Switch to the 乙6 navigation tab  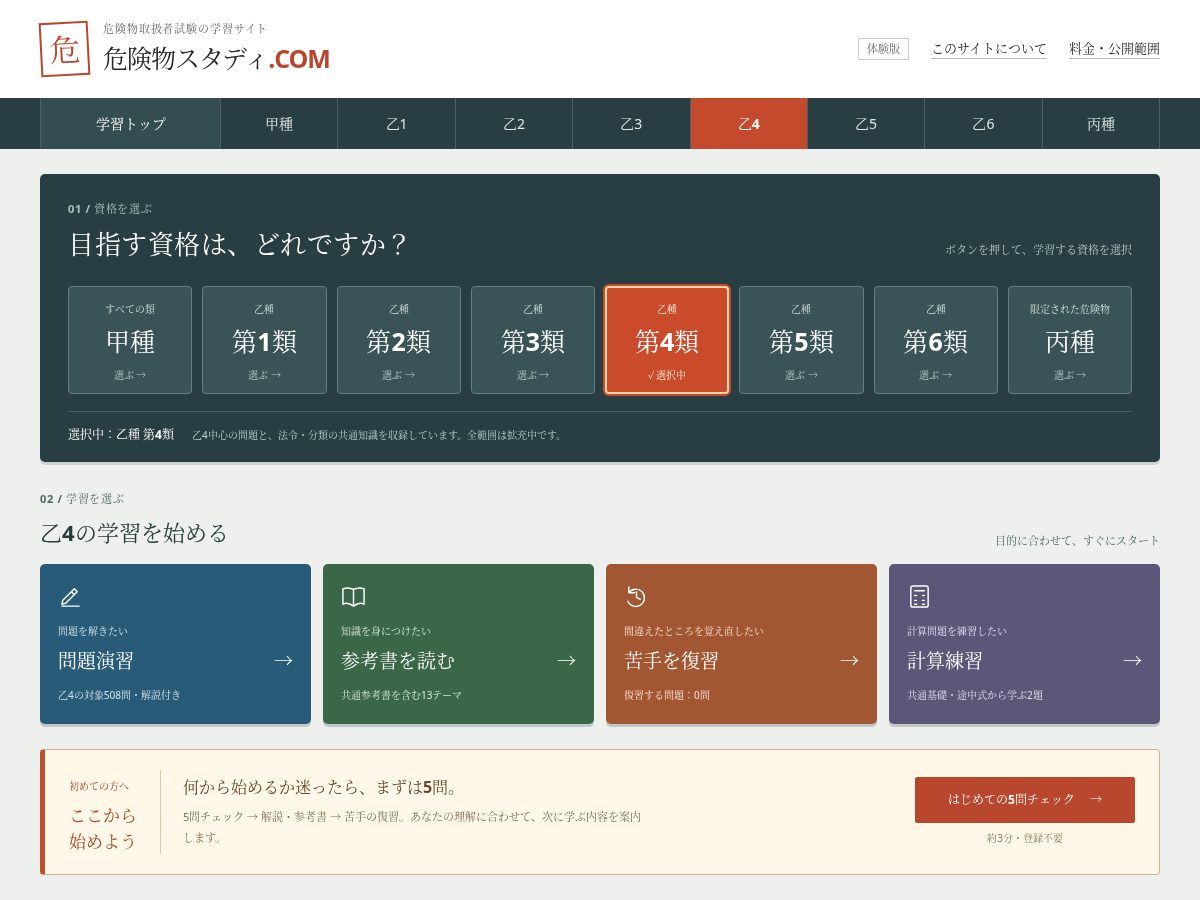click(x=983, y=124)
